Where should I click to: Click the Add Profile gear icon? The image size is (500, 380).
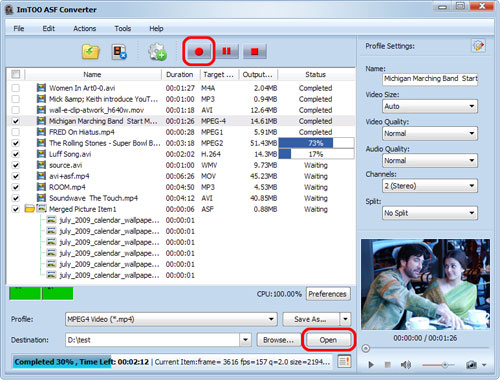pyautogui.click(x=157, y=52)
